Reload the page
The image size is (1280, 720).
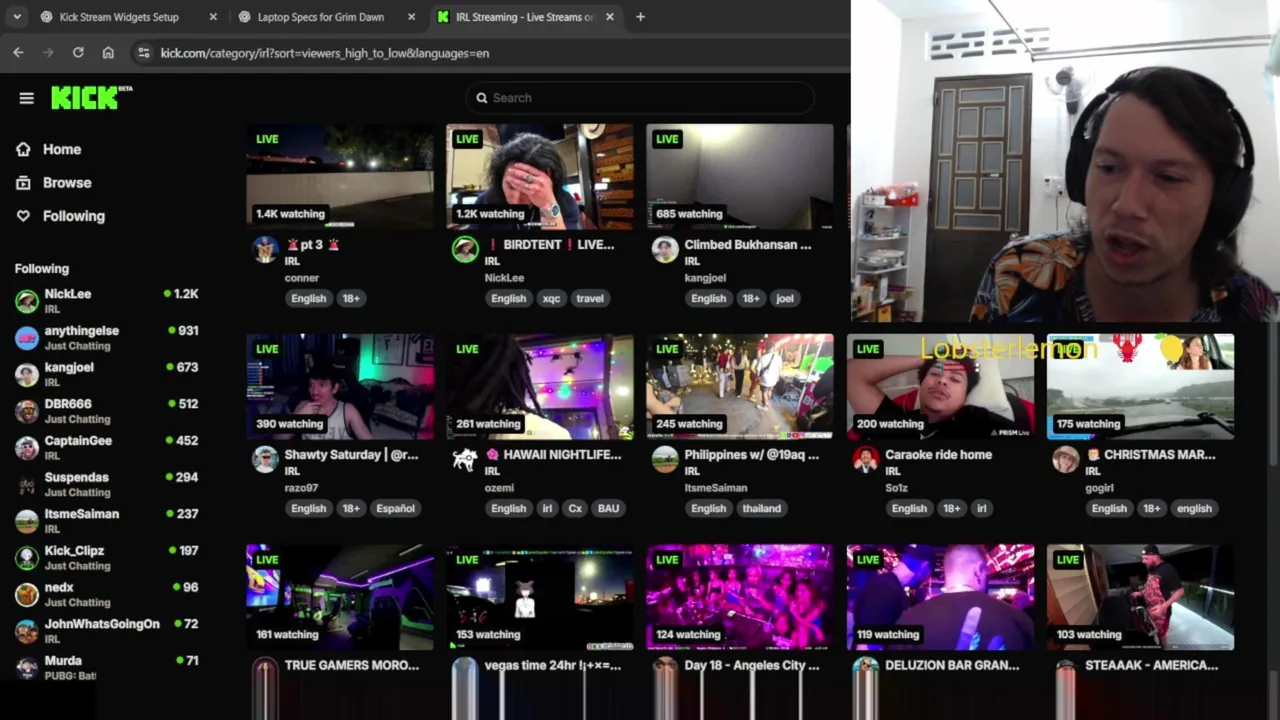tap(78, 53)
